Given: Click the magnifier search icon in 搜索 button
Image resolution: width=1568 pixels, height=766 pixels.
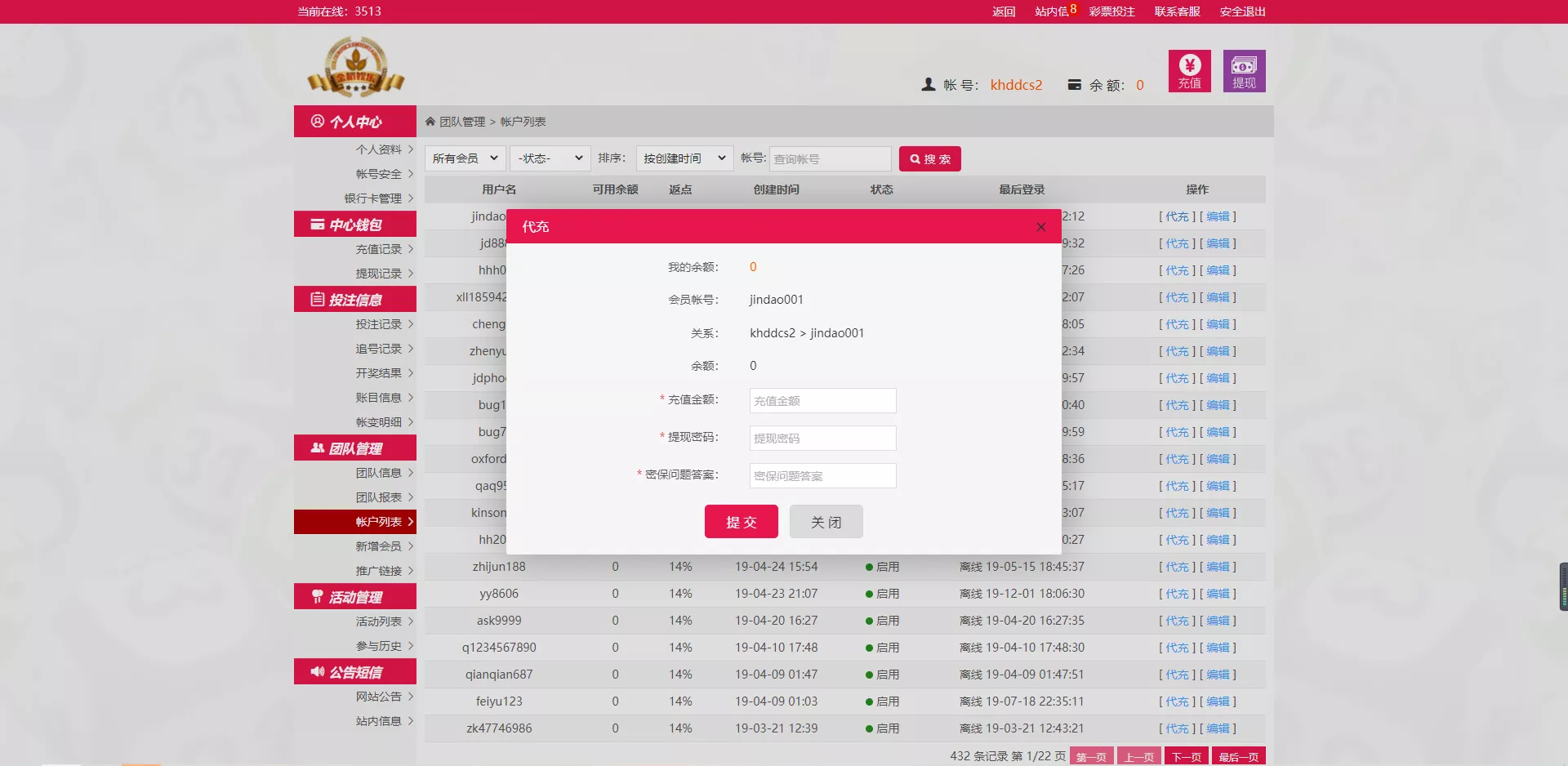Looking at the screenshot, I should (915, 158).
